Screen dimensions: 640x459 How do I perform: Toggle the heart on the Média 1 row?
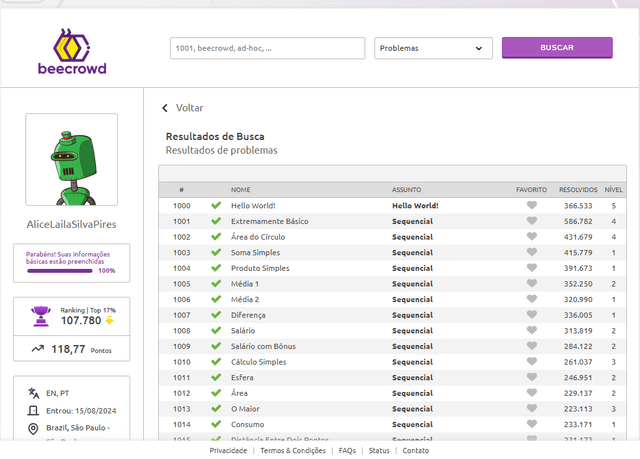(531, 283)
